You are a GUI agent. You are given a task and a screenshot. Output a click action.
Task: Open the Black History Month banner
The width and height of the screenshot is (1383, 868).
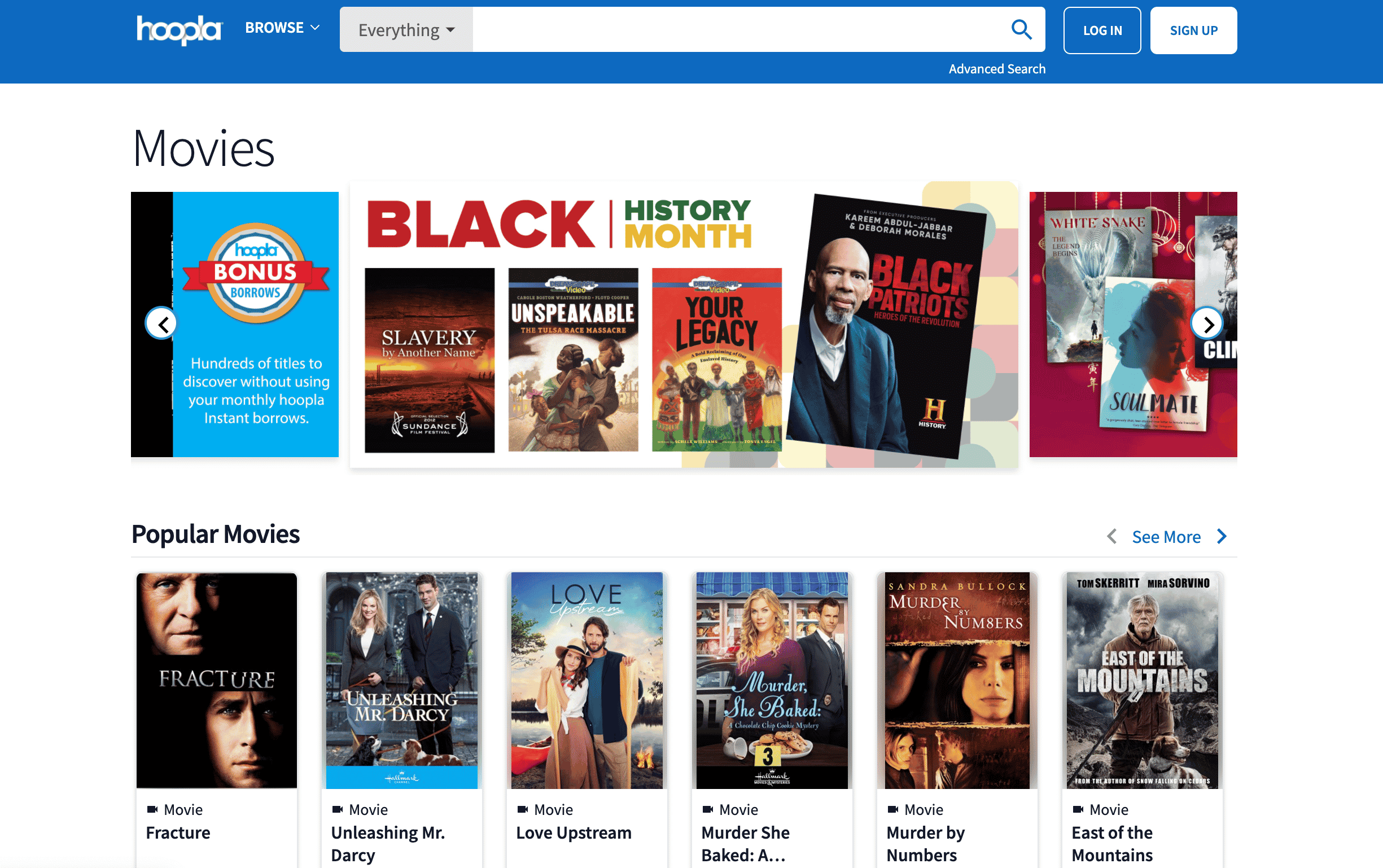point(683,325)
